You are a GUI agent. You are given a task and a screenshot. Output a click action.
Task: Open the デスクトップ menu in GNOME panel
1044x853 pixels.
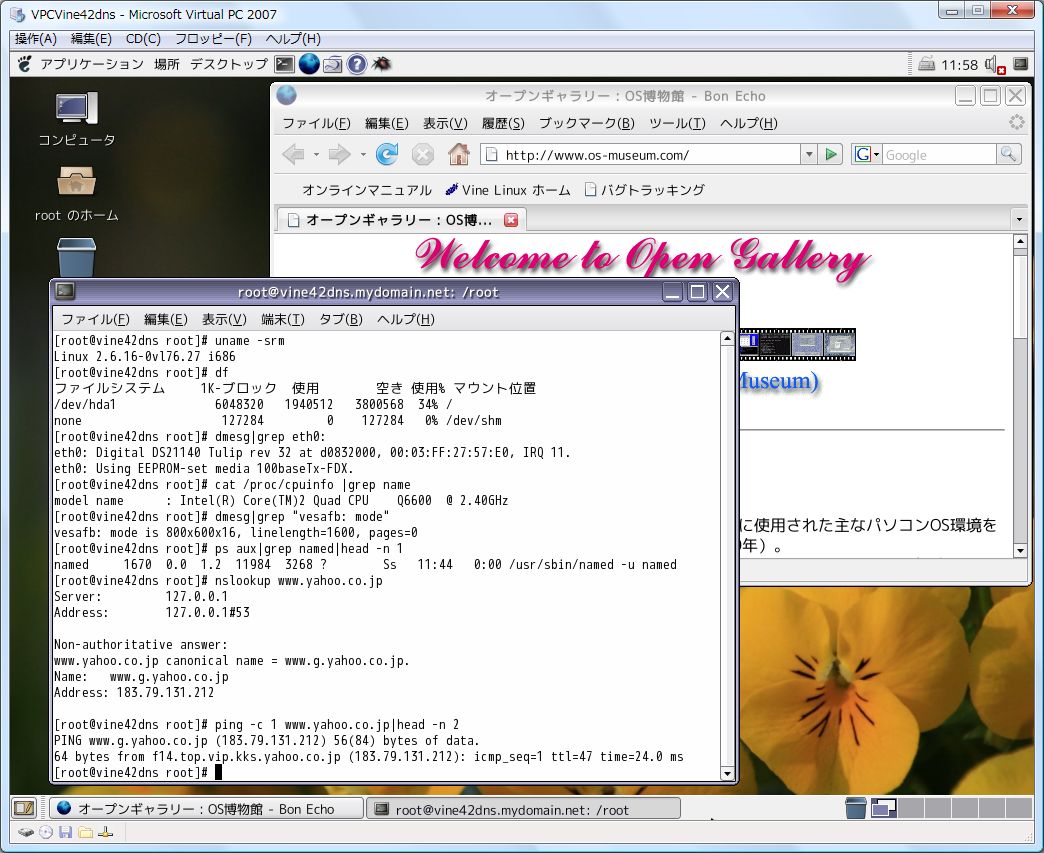click(x=228, y=64)
